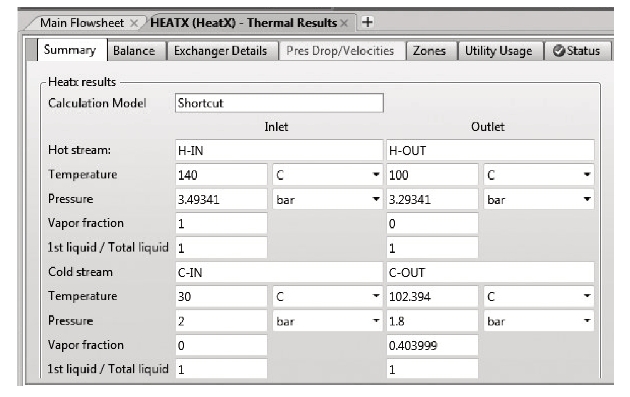Close the HEATX Thermal Results tab
The image size is (630, 397).
[344, 23]
